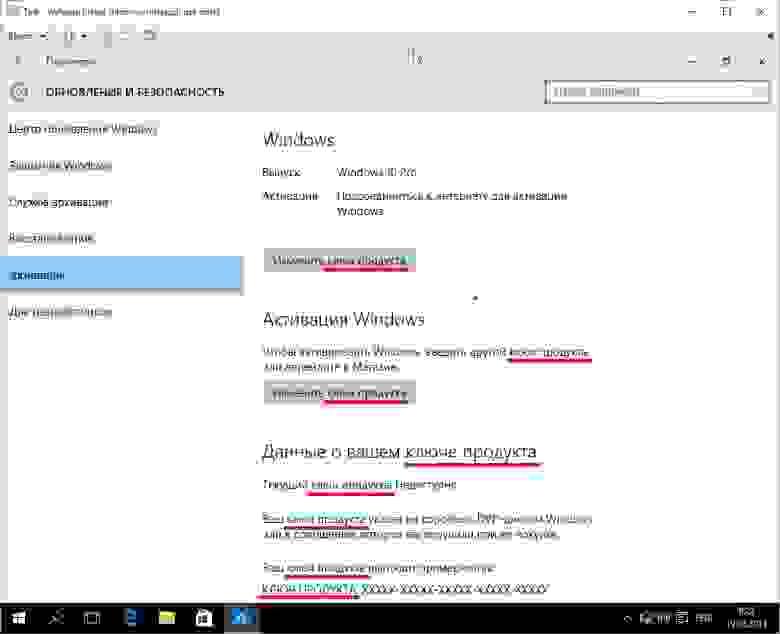Click Изменить ключ продукта below the Windows edition info
780x634 pixels.
[340, 260]
